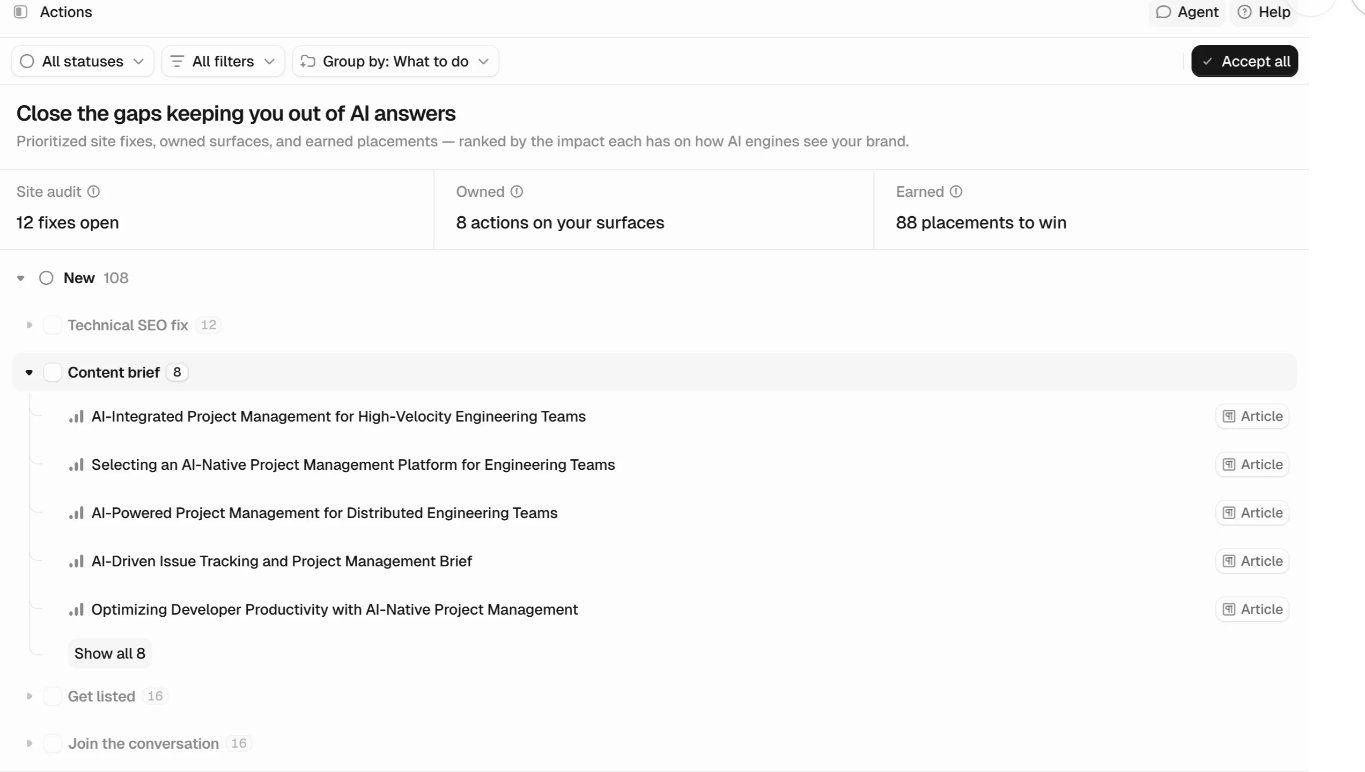This screenshot has height=772, width=1365.
Task: Open the All statuses dropdown
Action: (x=83, y=61)
